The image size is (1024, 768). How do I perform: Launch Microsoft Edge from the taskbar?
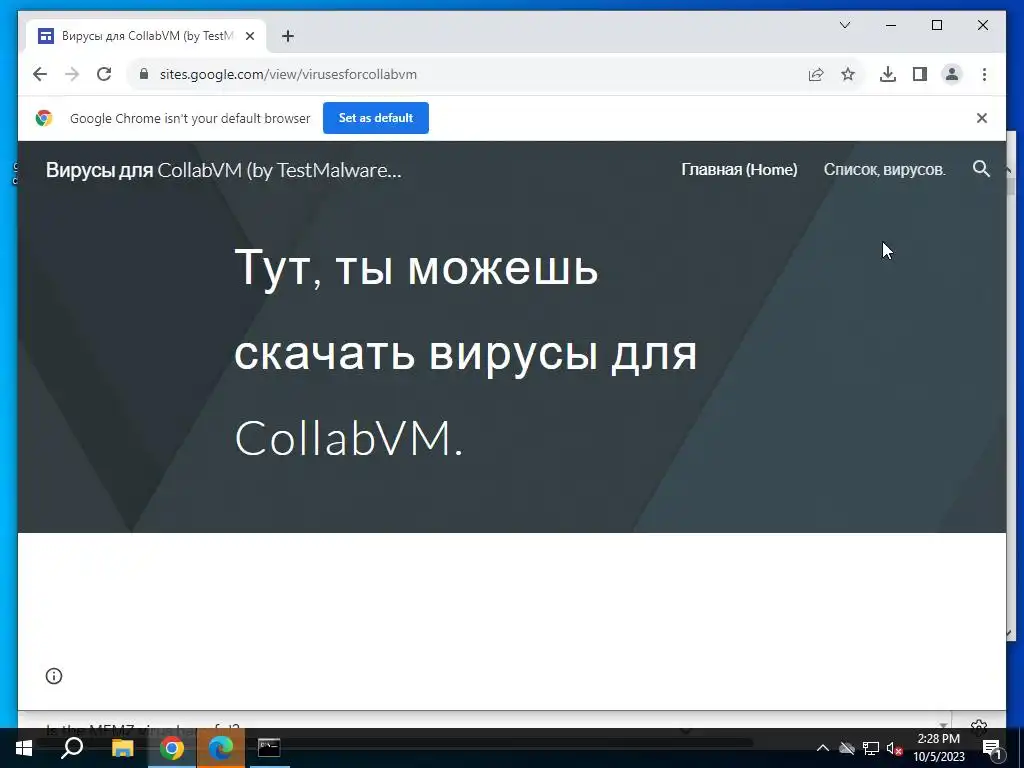pos(221,748)
